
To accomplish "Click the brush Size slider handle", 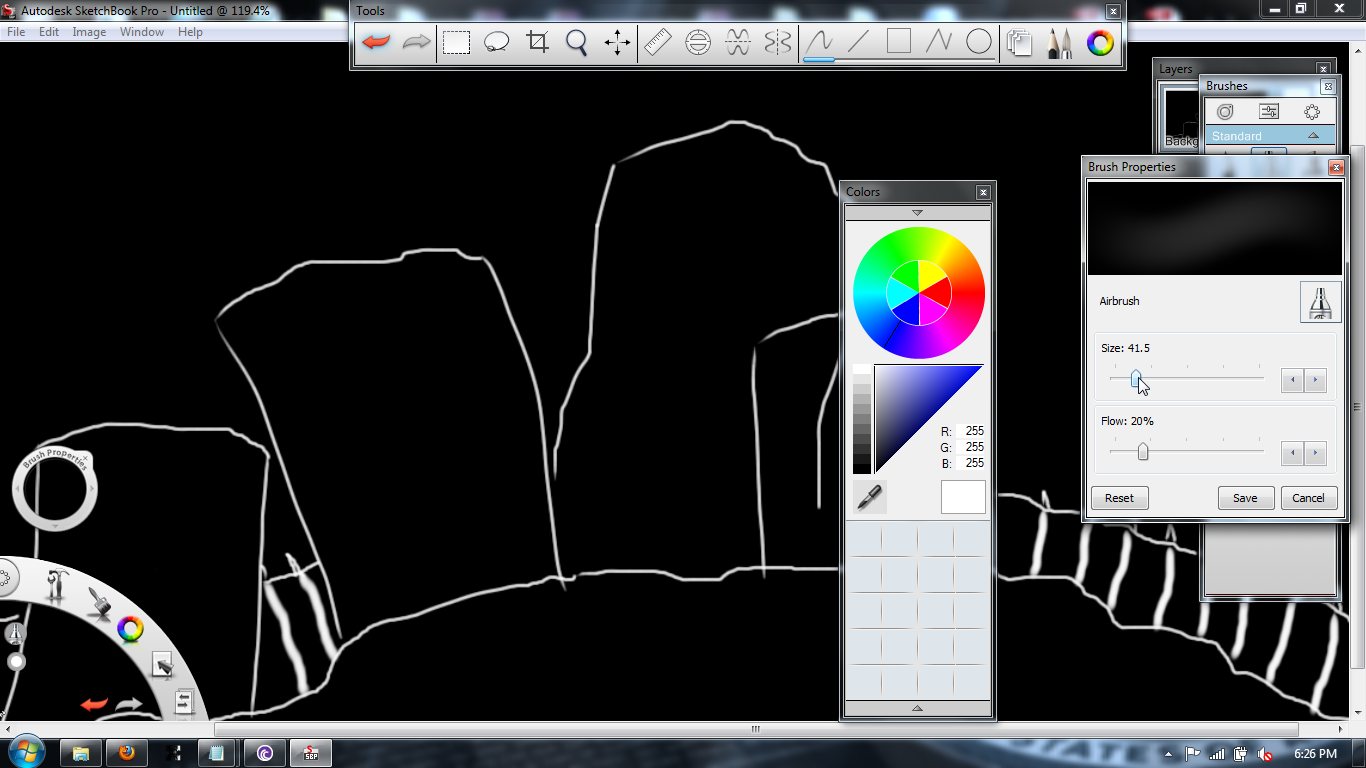I will [1136, 379].
